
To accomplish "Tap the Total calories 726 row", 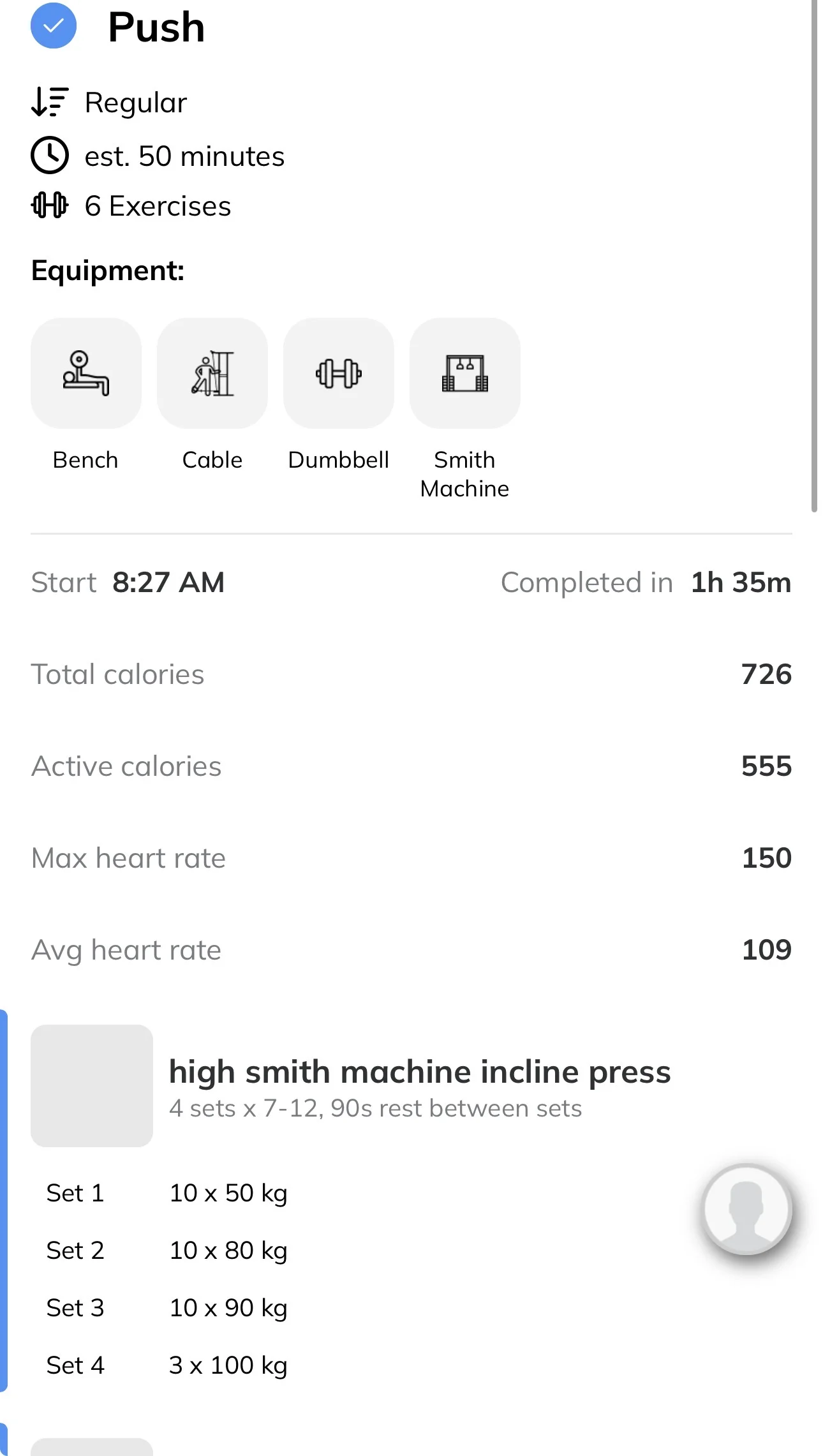I will (411, 674).
